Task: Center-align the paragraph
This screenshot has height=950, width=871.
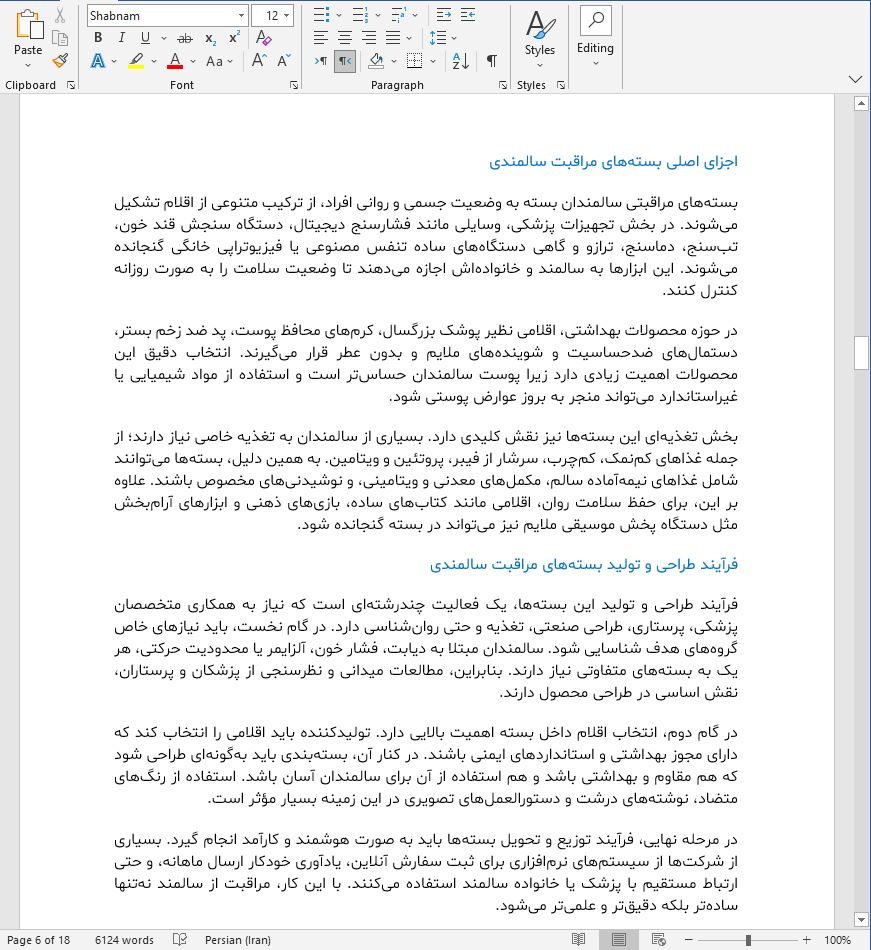Action: tap(345, 38)
